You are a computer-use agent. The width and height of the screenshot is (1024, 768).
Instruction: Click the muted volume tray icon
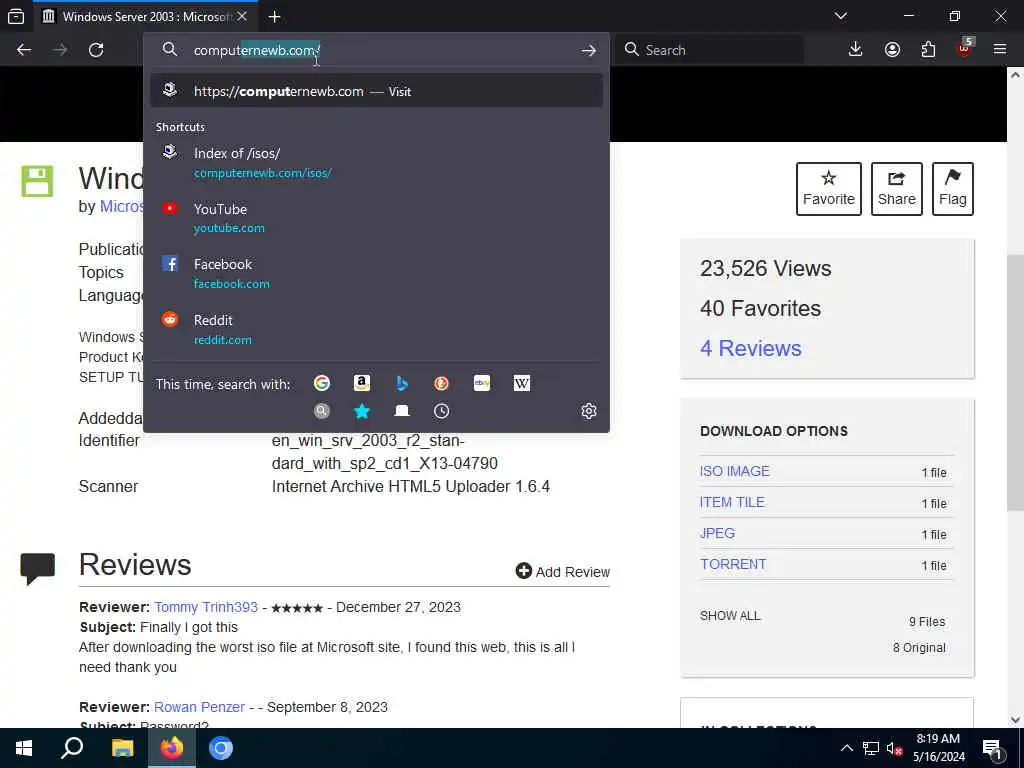point(895,748)
